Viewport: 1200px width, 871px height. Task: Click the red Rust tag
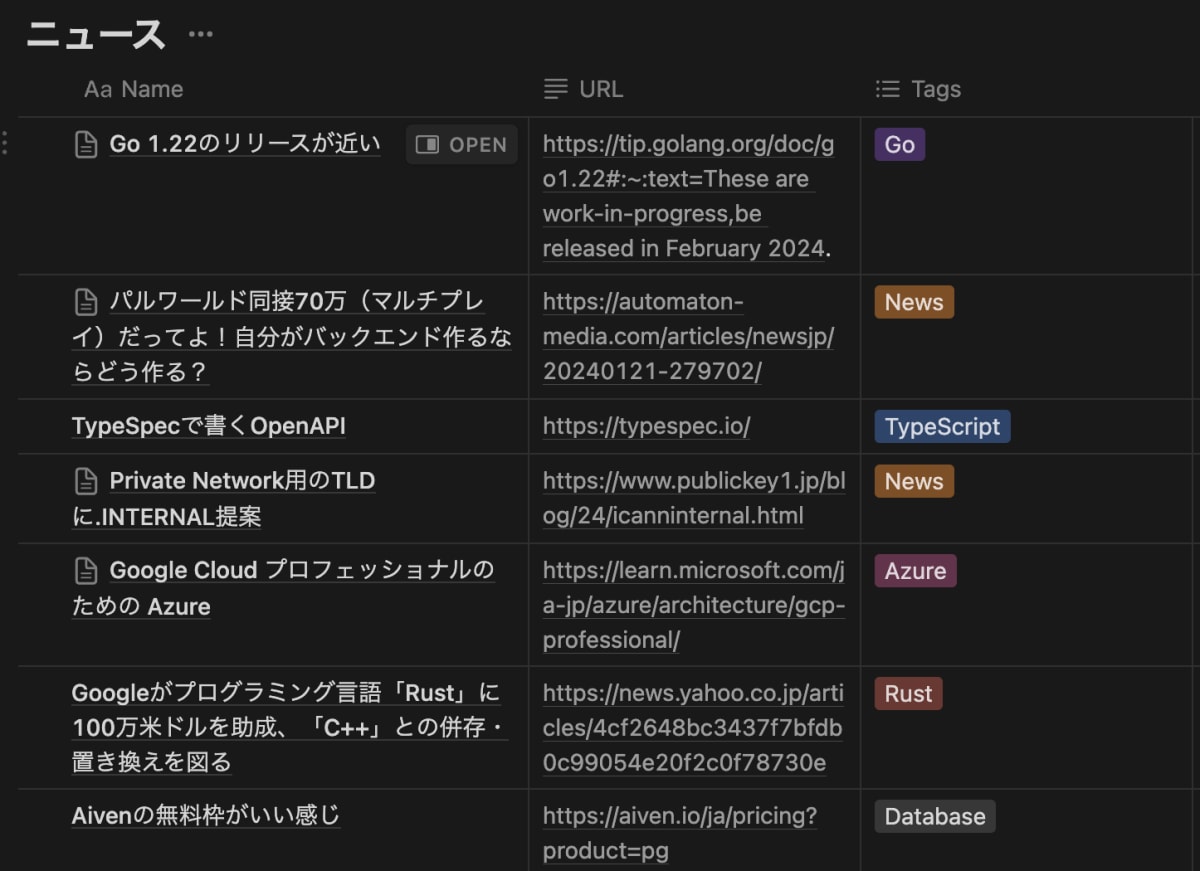click(908, 694)
